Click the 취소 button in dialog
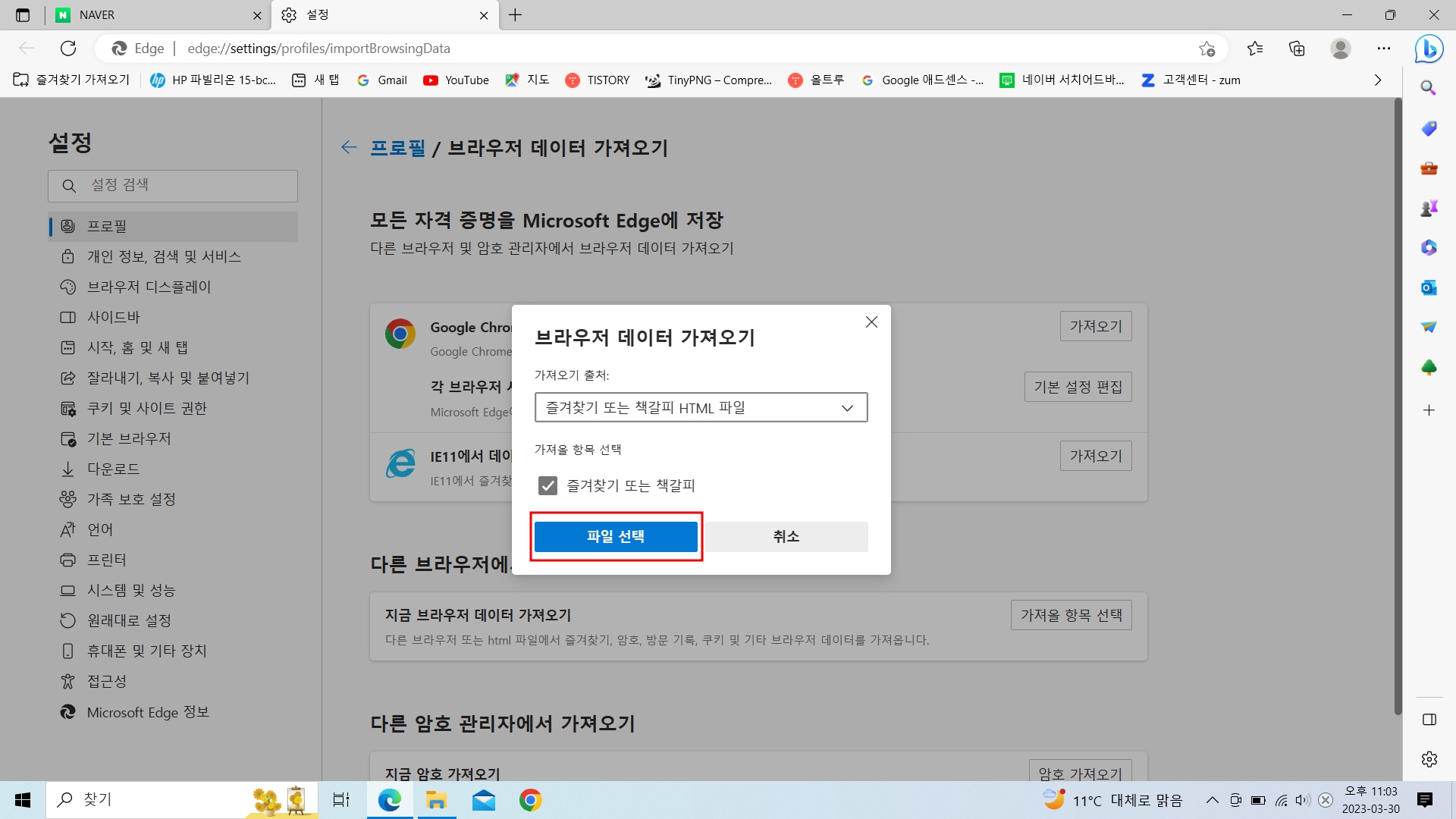 click(x=786, y=536)
